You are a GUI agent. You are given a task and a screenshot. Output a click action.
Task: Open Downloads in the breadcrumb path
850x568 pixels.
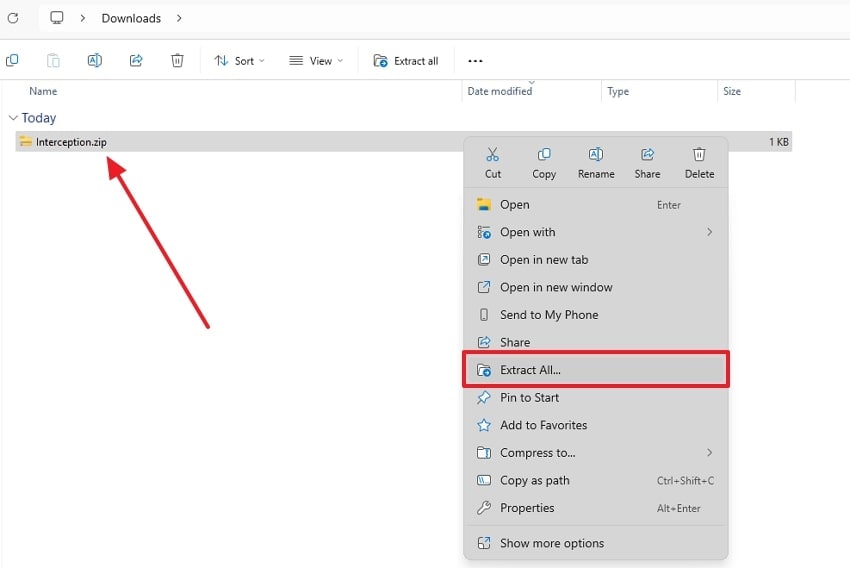pyautogui.click(x=131, y=18)
